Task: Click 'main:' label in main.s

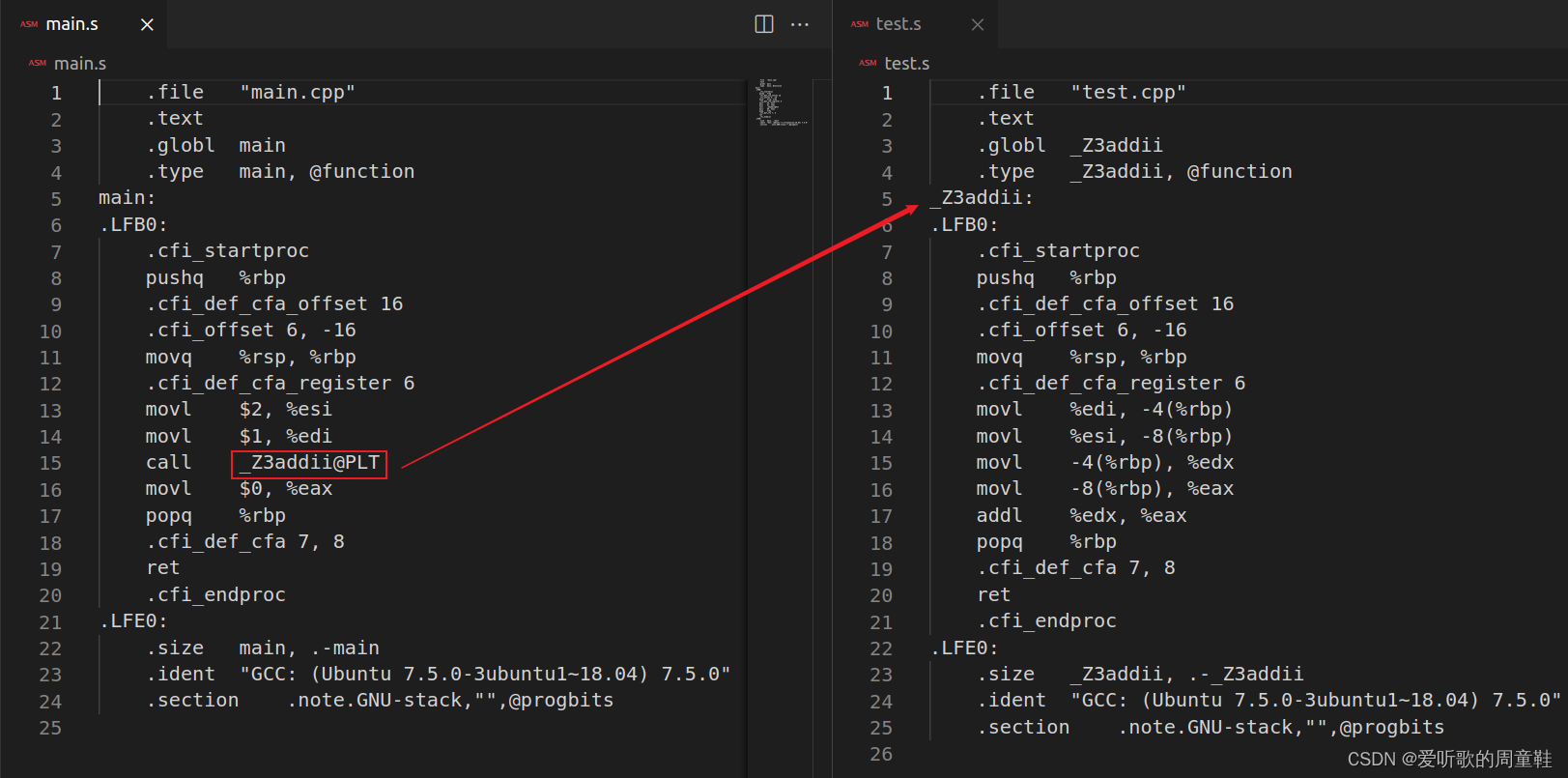Action: coord(128,198)
